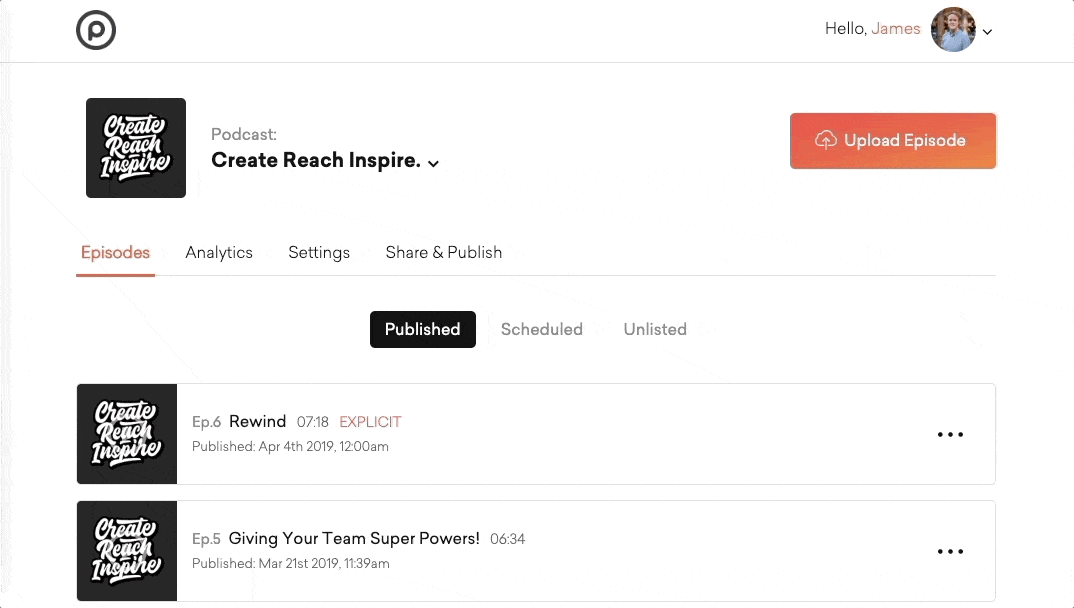Click the EXPLICIT label on Ep.6

[x=371, y=422]
